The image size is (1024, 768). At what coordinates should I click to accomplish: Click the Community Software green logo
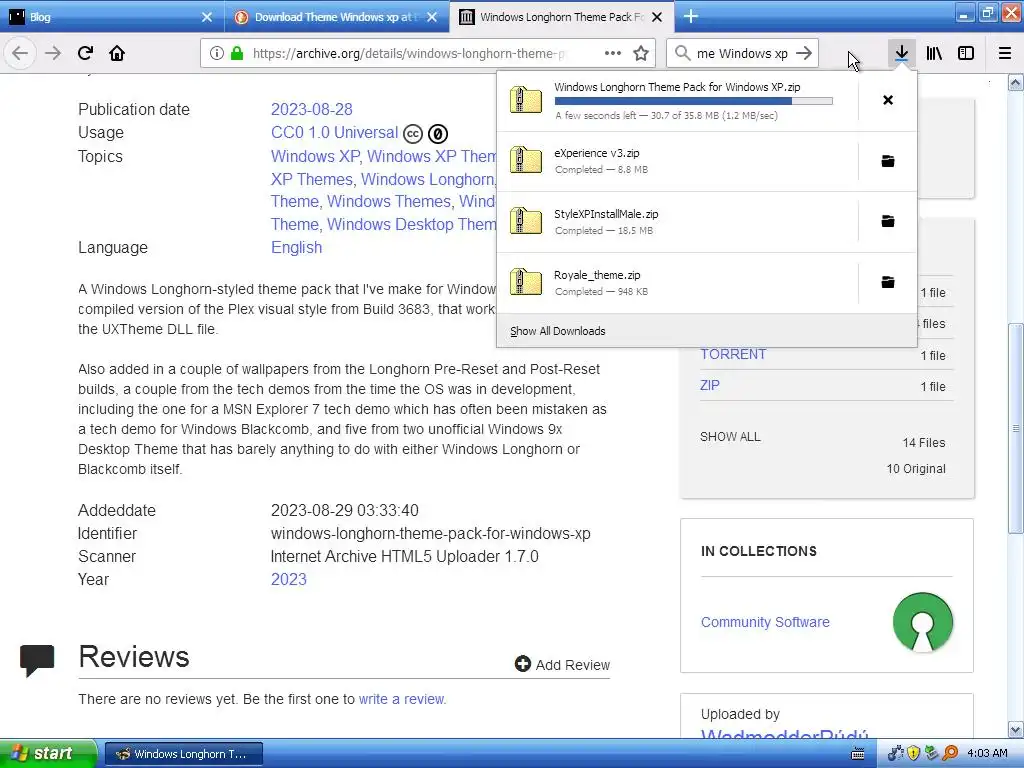pos(923,622)
